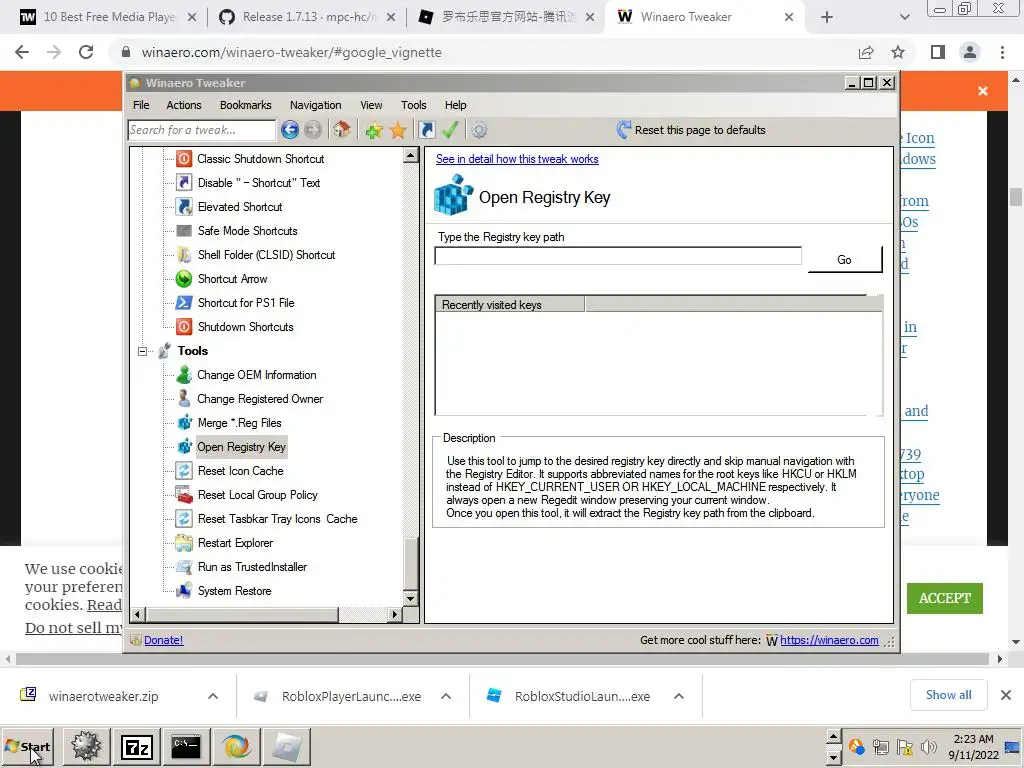This screenshot has height=768, width=1024.
Task: Open bookmarks via the gold star icon
Action: click(398, 130)
